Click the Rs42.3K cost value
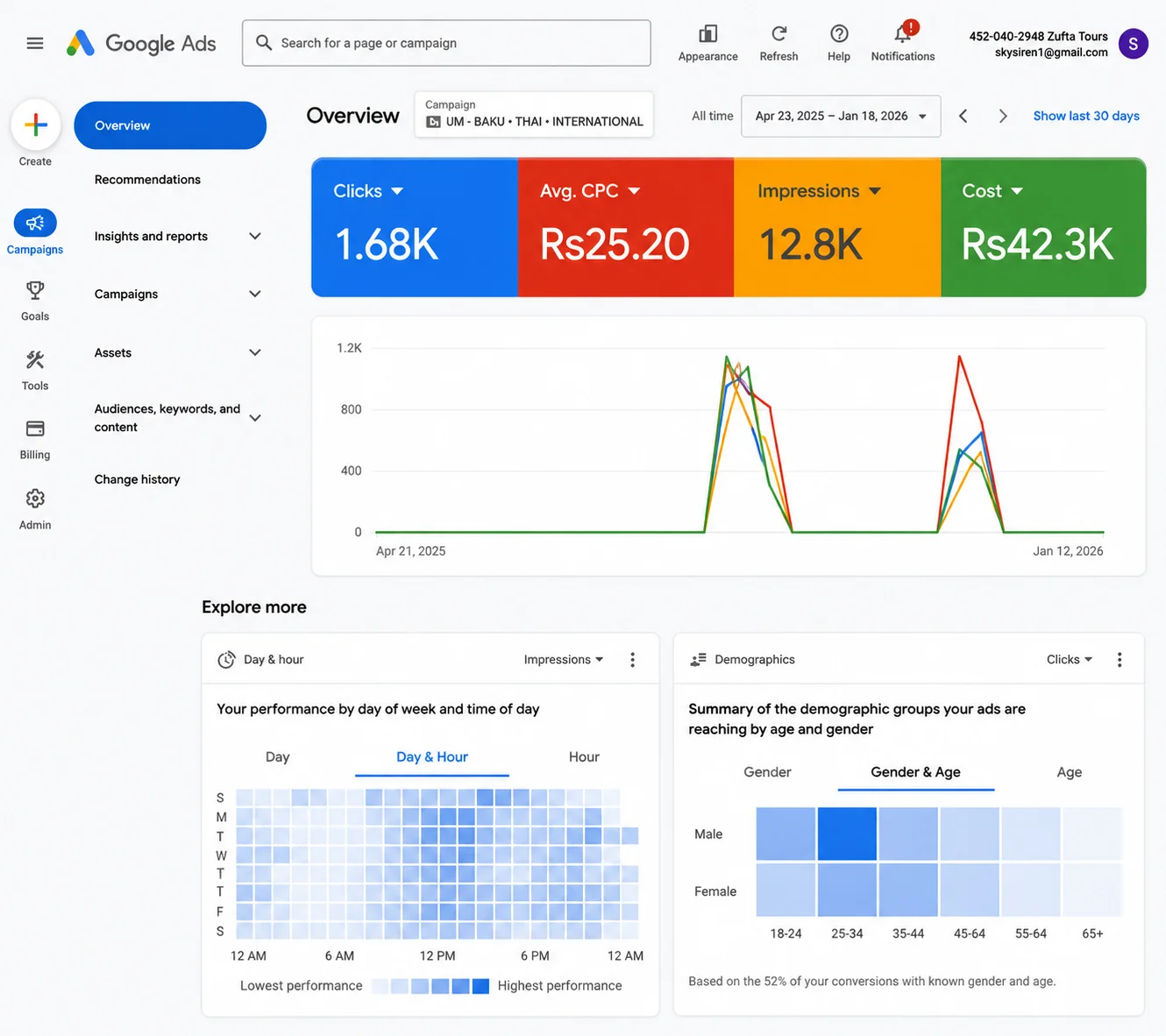Image resolution: width=1166 pixels, height=1036 pixels. tap(1037, 245)
